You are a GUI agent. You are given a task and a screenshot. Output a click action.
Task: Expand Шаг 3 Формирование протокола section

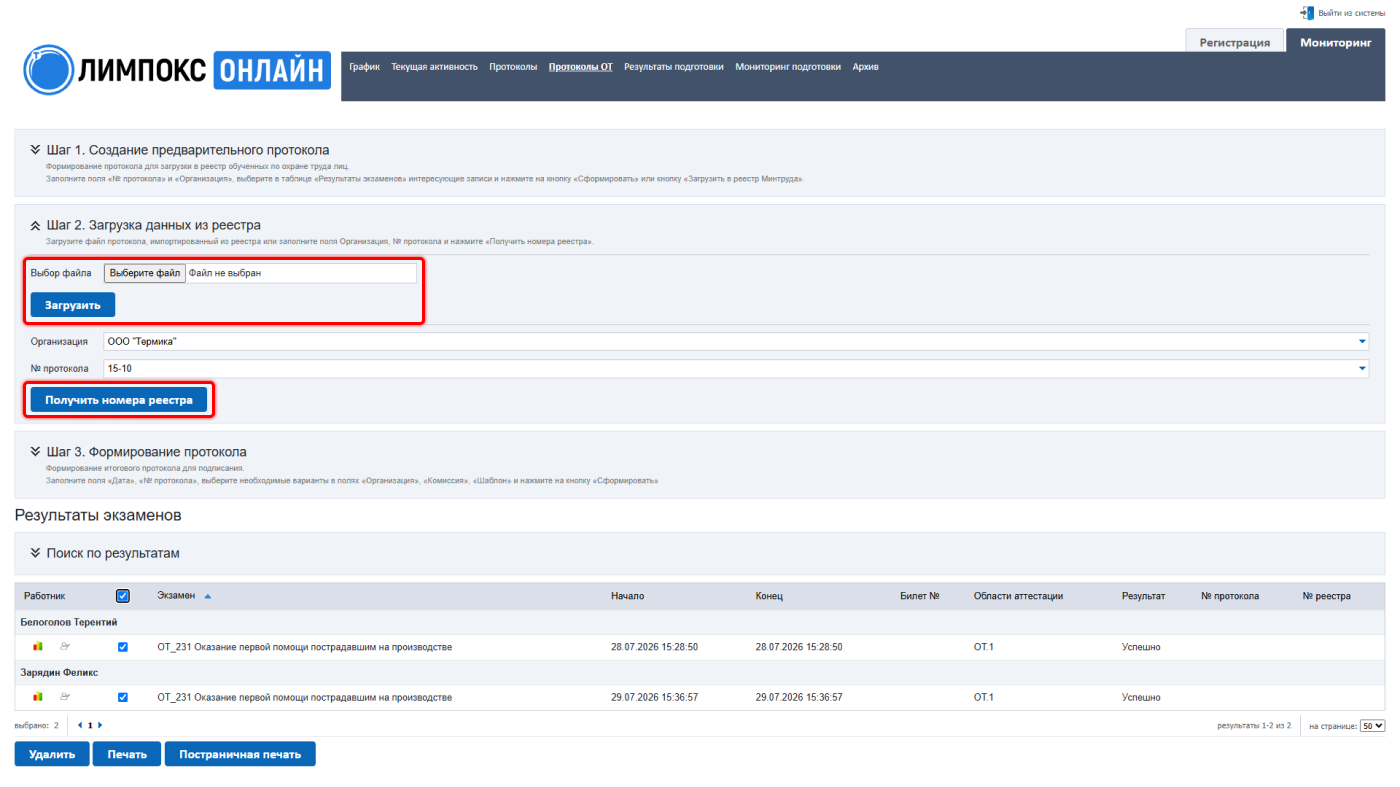tap(35, 452)
